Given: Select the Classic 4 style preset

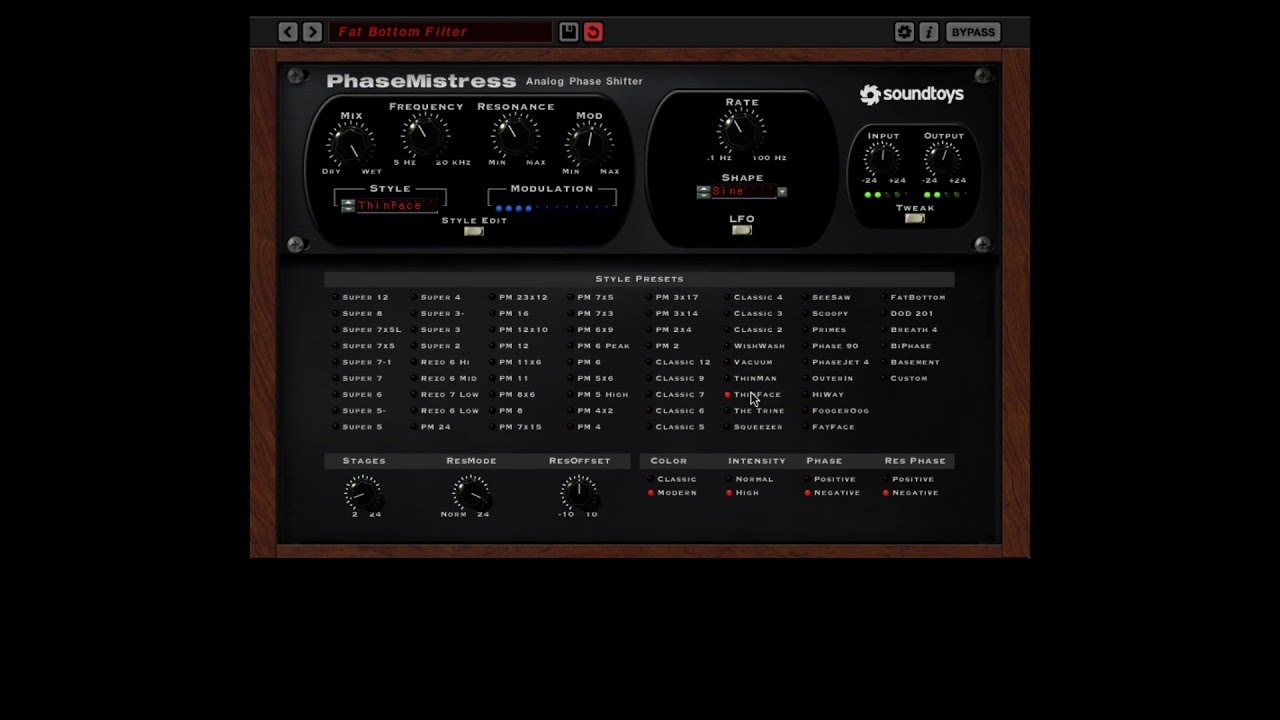Looking at the screenshot, I should (754, 297).
